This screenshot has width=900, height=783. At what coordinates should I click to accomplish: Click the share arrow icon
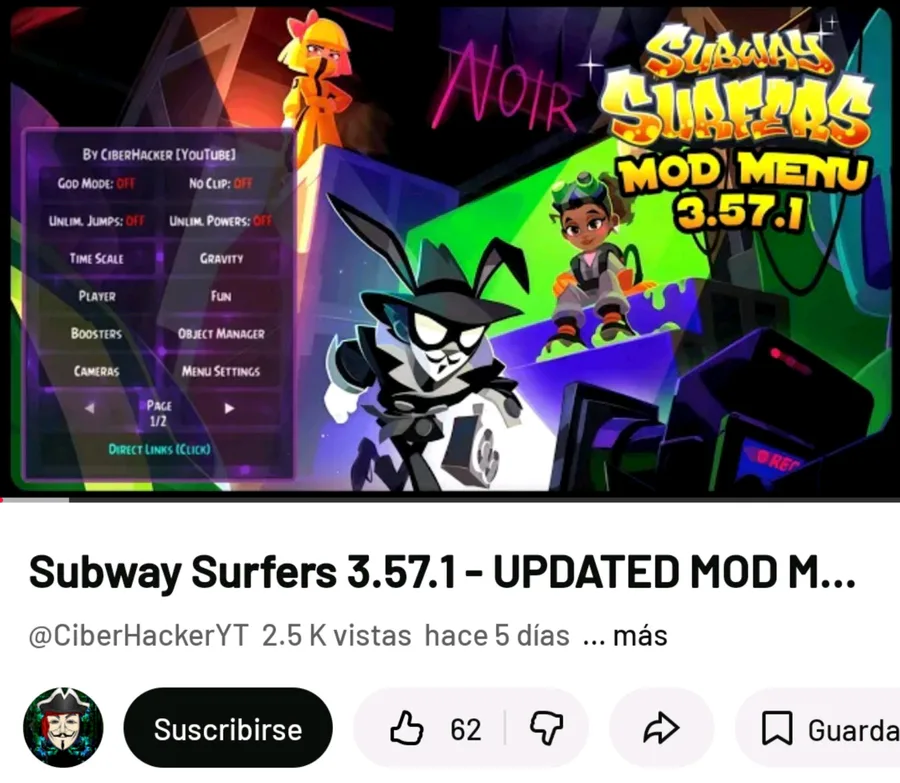[x=661, y=728]
